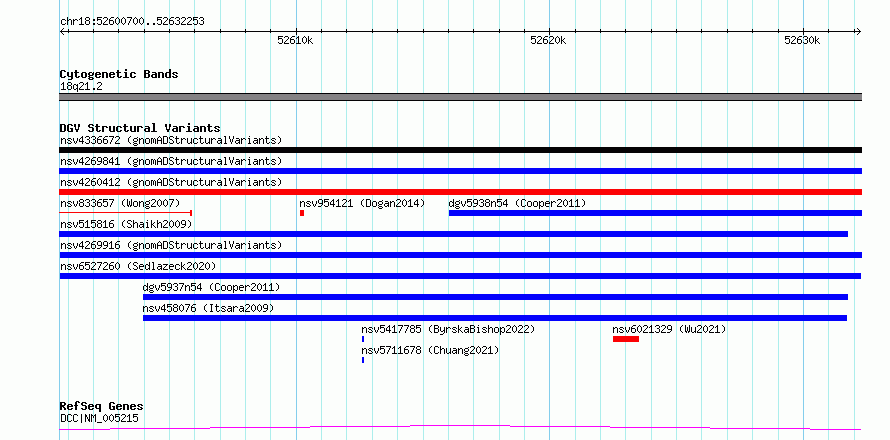Open the nsv833657 (Wong2007) label
Screen dimensions: 890x440
click(120, 203)
